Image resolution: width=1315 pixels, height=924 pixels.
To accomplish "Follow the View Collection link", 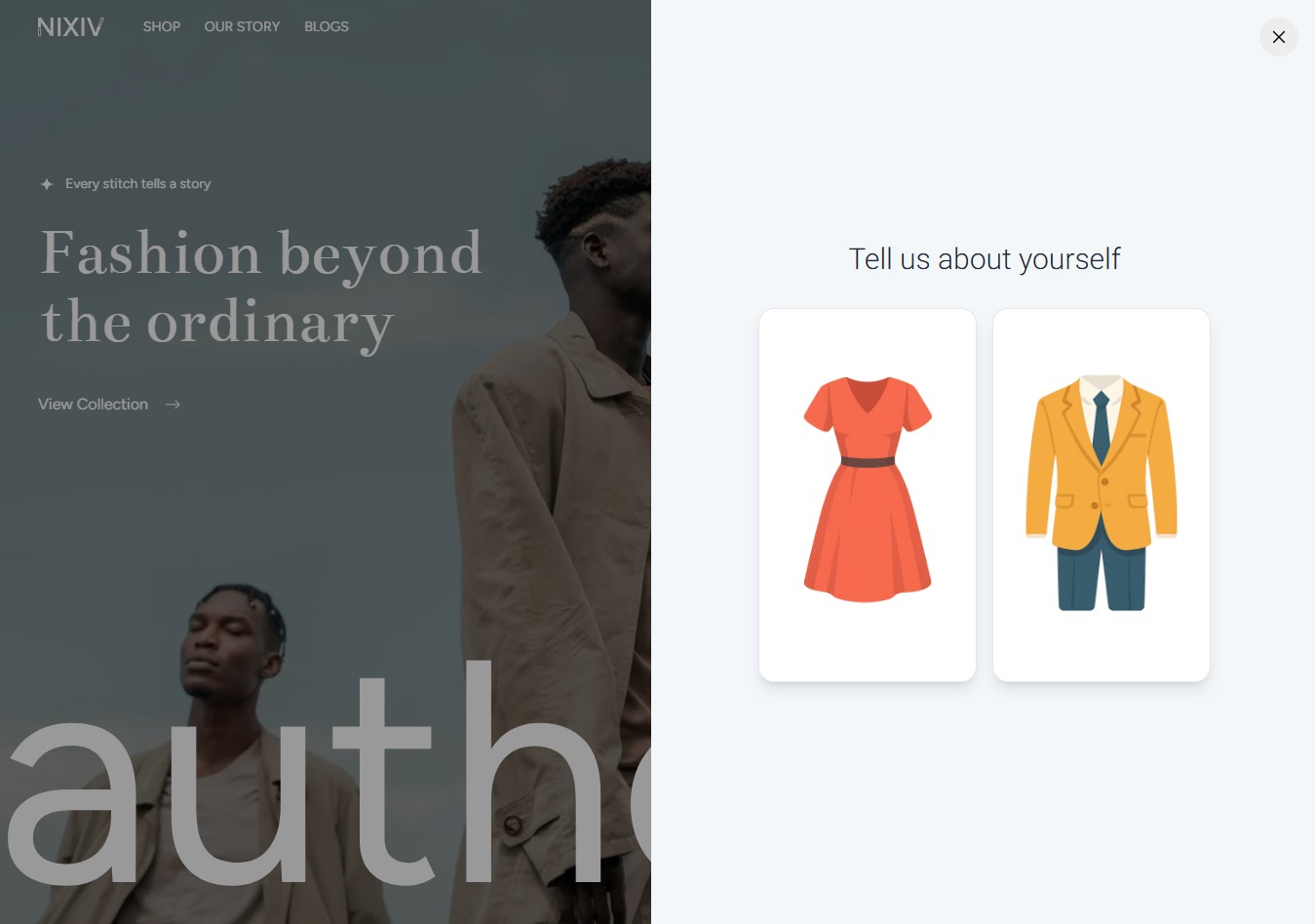I will click(x=93, y=404).
